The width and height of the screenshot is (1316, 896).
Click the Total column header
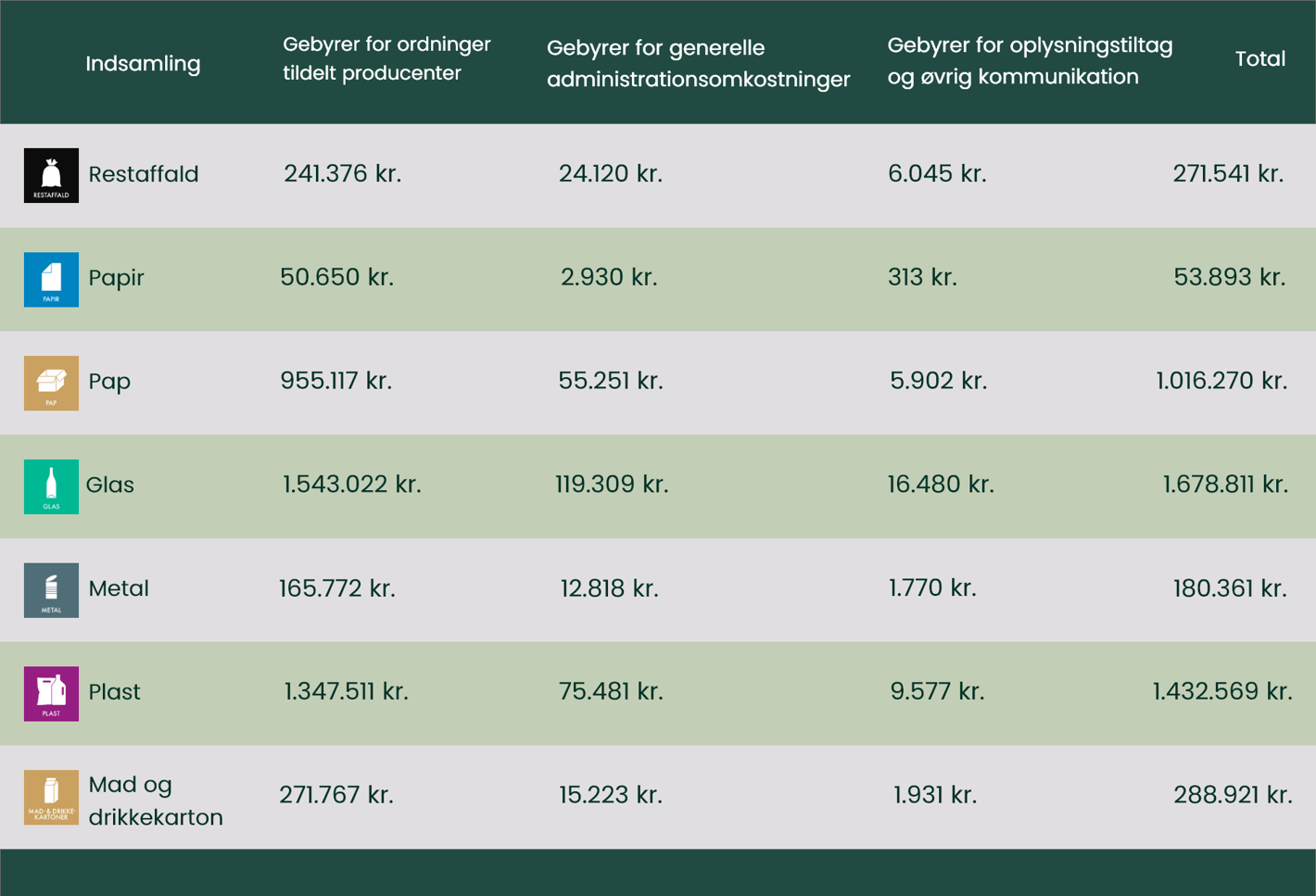(1259, 59)
